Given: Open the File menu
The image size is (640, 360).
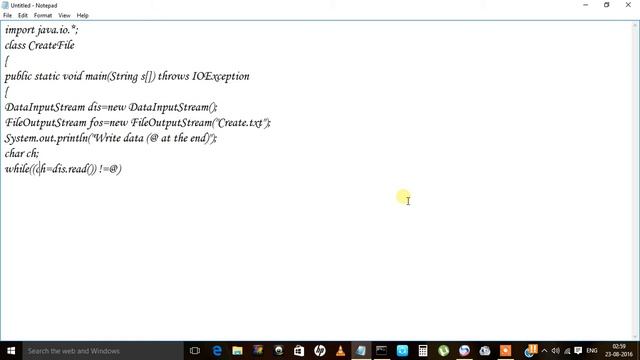Looking at the screenshot, I should (x=7, y=16).
